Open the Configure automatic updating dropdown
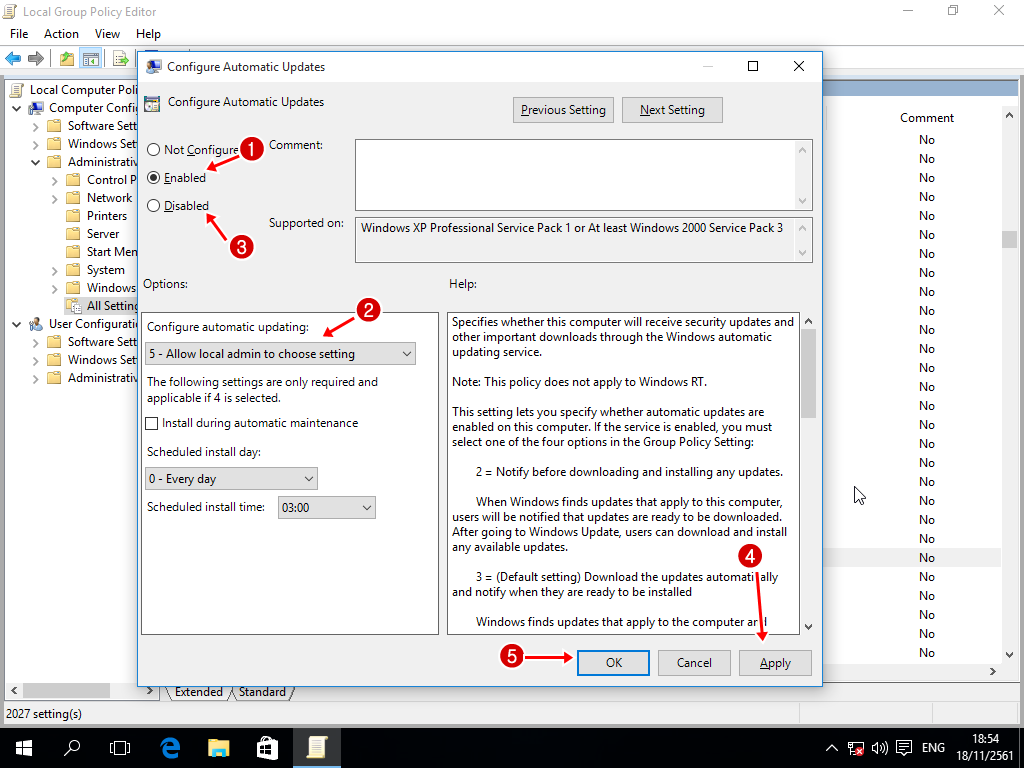 [280, 354]
